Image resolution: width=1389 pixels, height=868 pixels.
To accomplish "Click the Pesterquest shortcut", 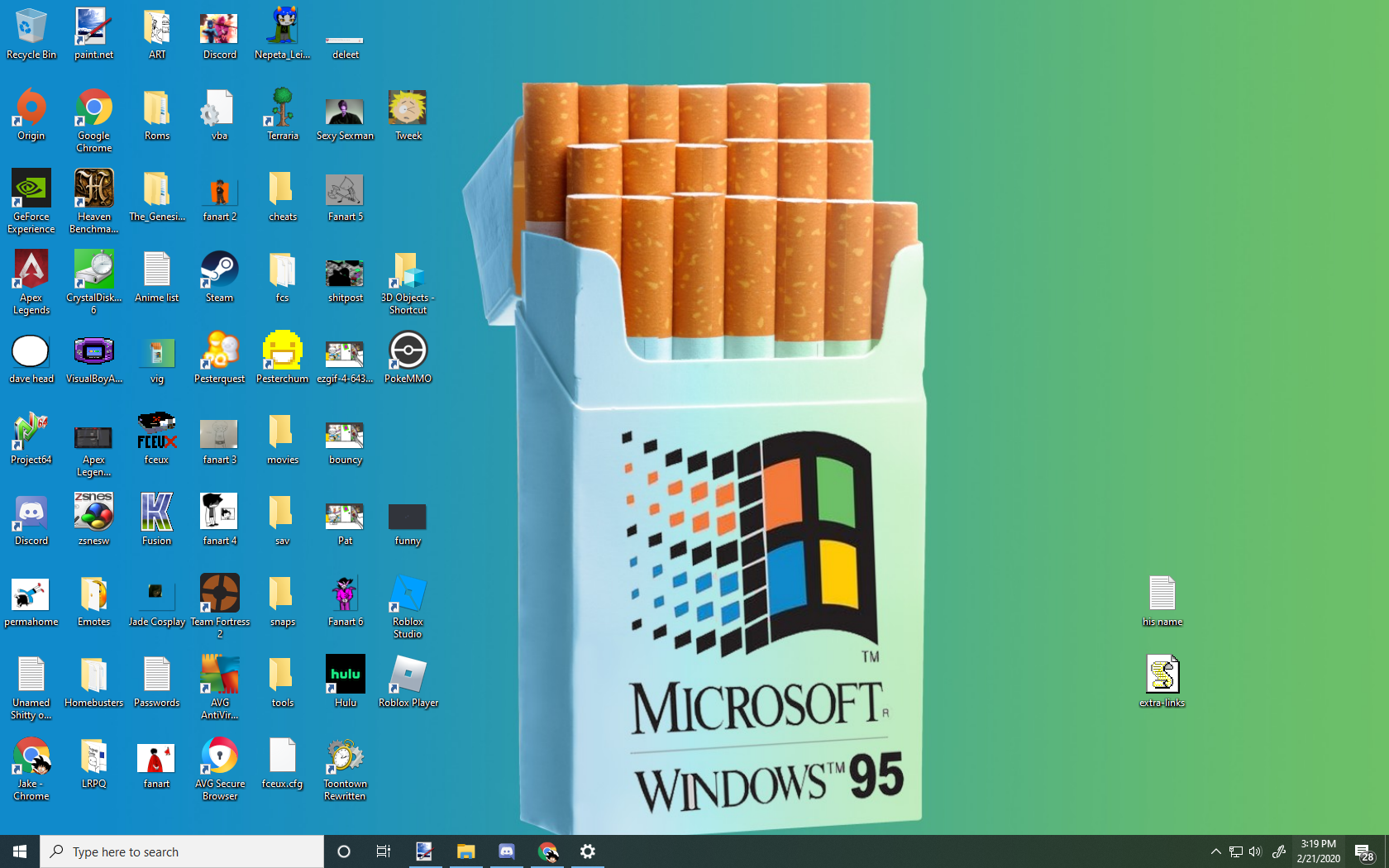I will click(220, 358).
